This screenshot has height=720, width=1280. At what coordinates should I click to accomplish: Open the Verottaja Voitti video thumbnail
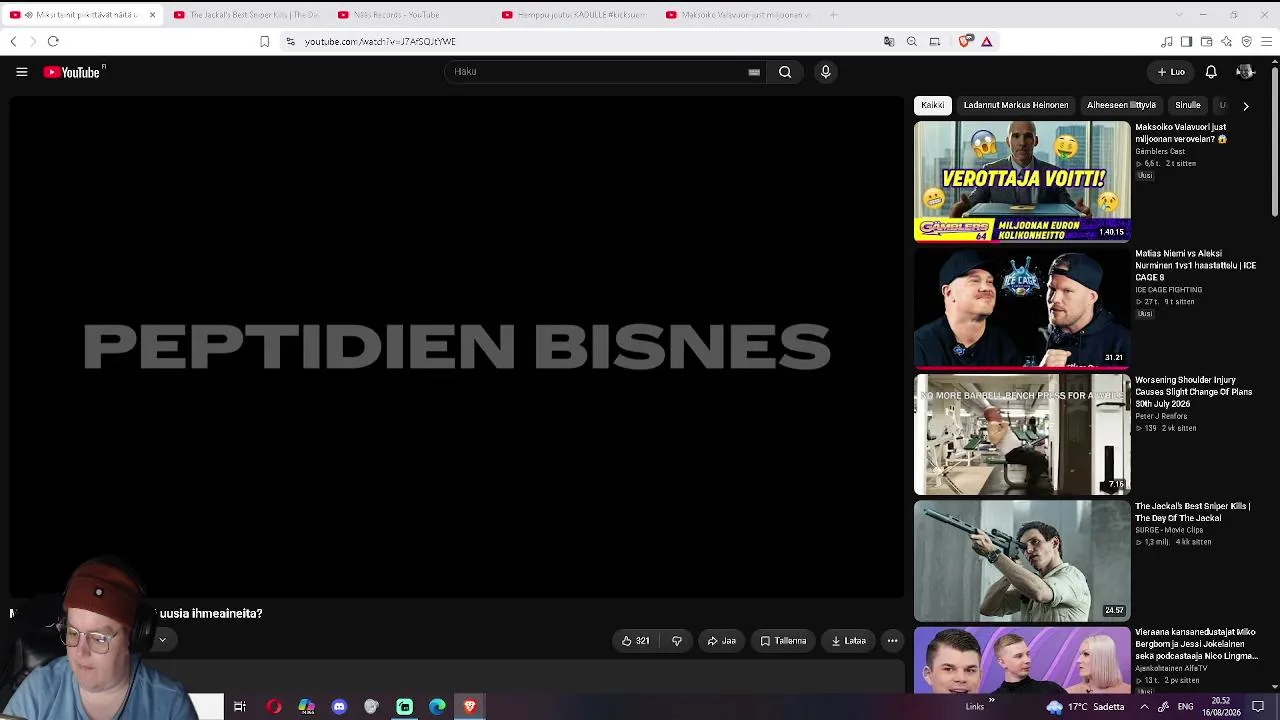click(x=1022, y=182)
